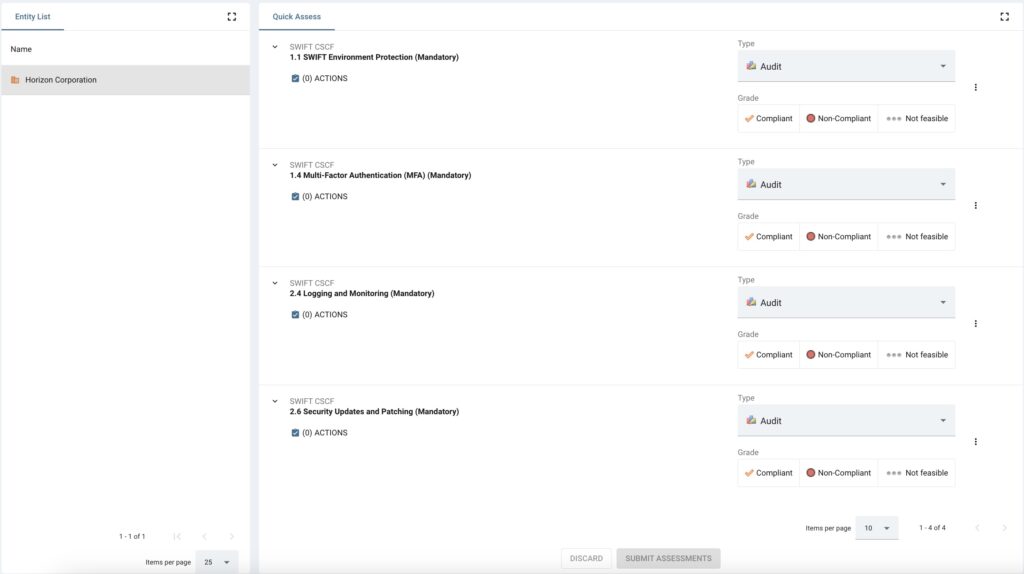This screenshot has height=574, width=1024.
Task: Open more options for Logging and Monitoring
Action: [976, 324]
